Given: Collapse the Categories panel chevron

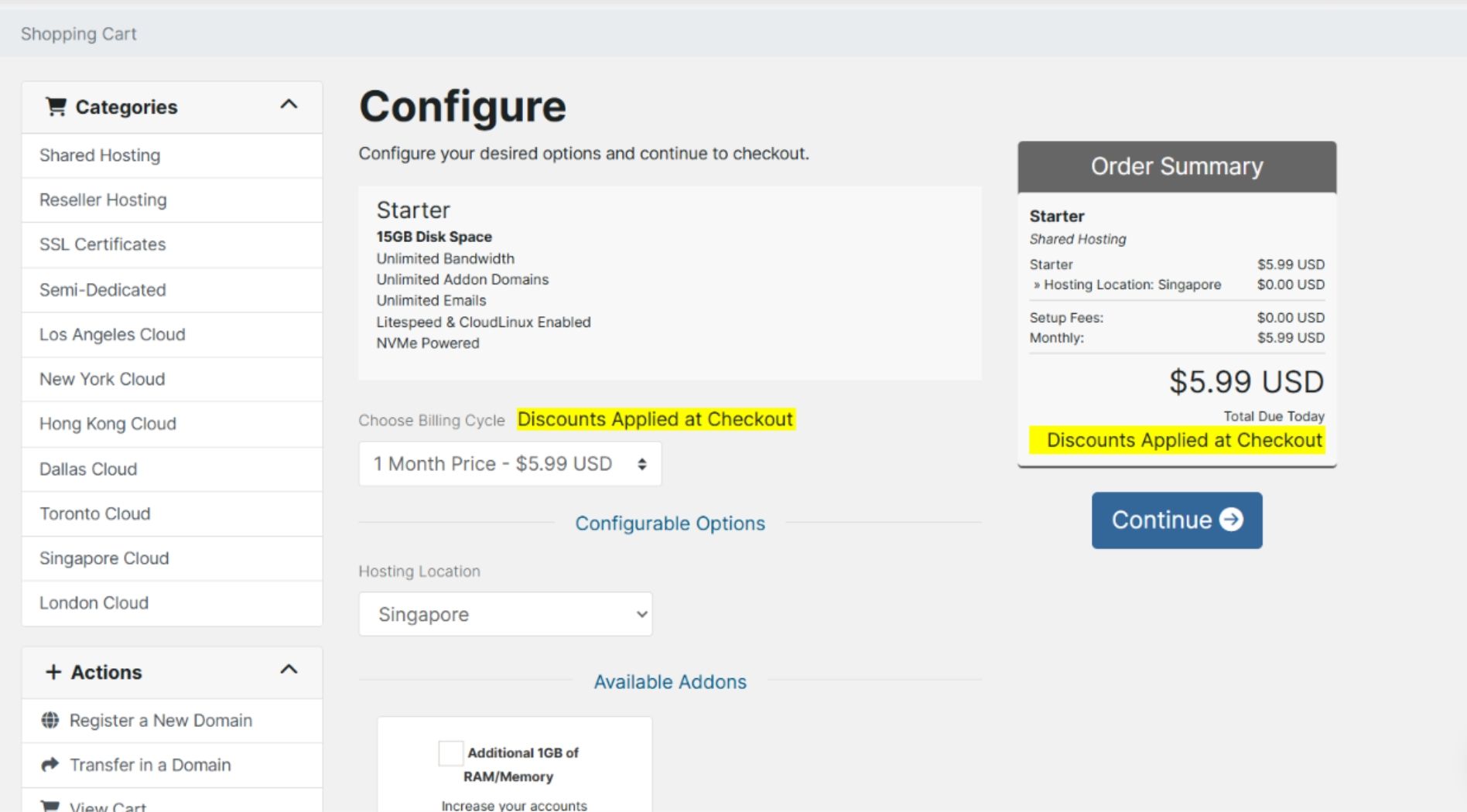Looking at the screenshot, I should click(x=289, y=104).
